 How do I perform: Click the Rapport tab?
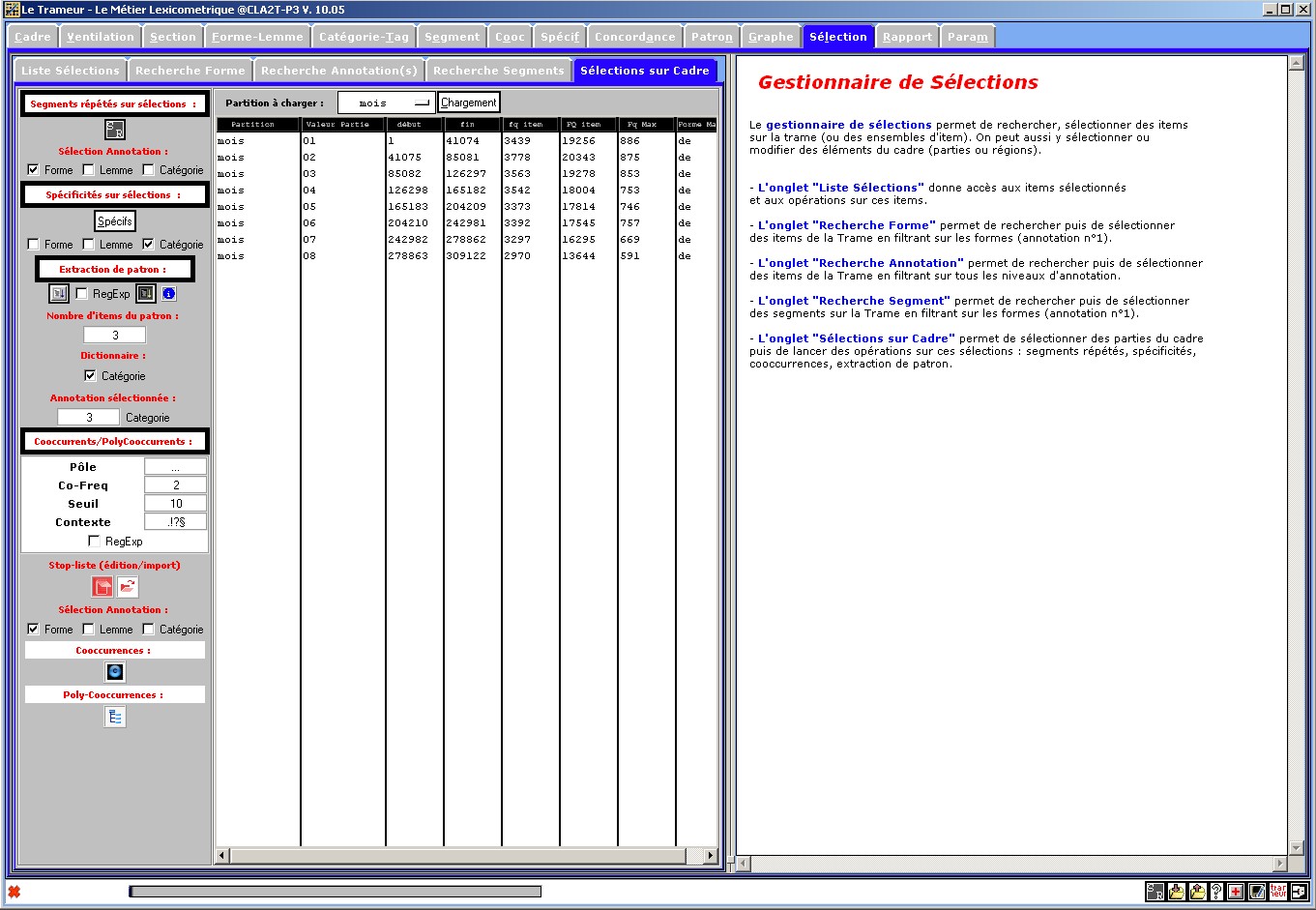[x=907, y=37]
